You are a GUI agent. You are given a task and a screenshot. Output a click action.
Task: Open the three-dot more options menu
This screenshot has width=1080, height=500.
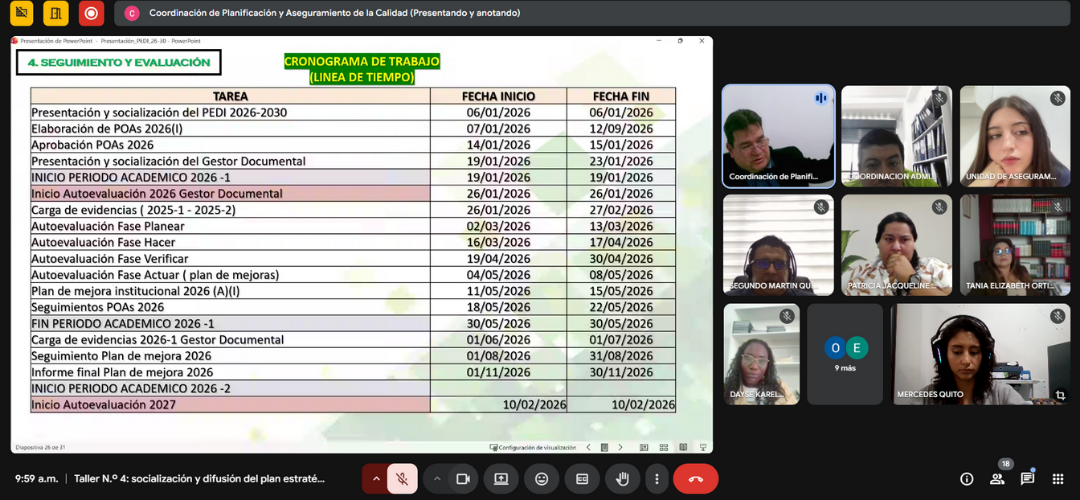point(657,479)
